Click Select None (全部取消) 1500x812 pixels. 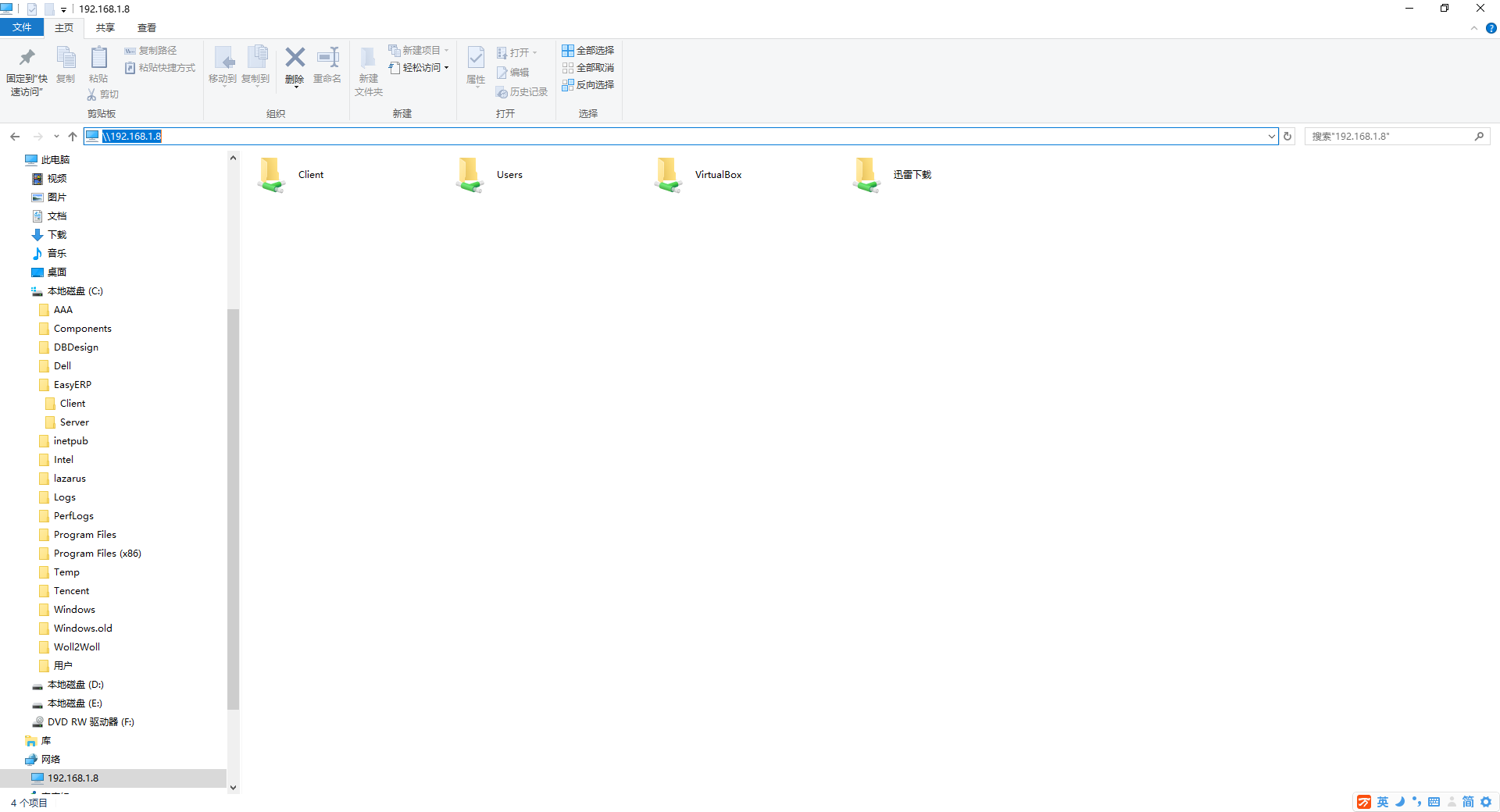coord(587,68)
